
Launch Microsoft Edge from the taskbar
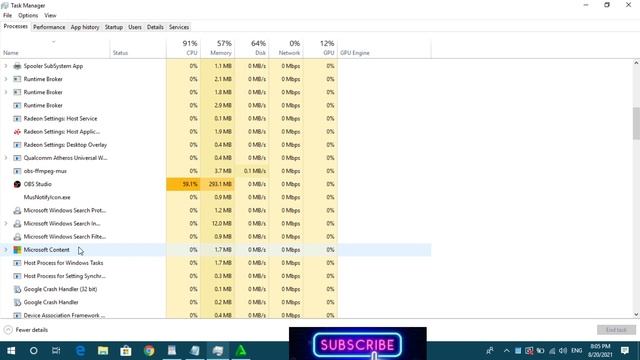point(80,351)
